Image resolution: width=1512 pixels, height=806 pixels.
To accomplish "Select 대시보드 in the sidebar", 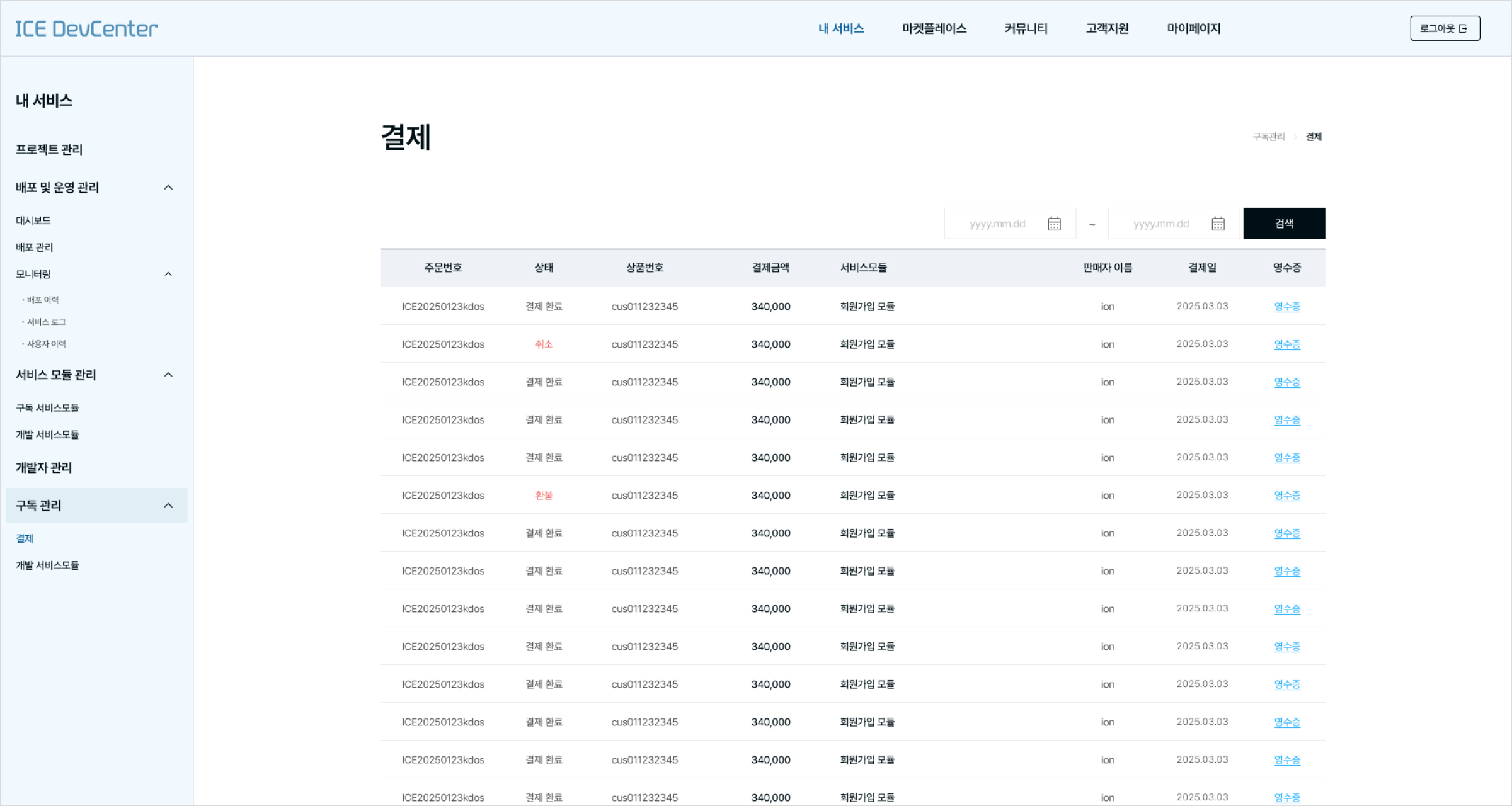I will tap(33, 220).
